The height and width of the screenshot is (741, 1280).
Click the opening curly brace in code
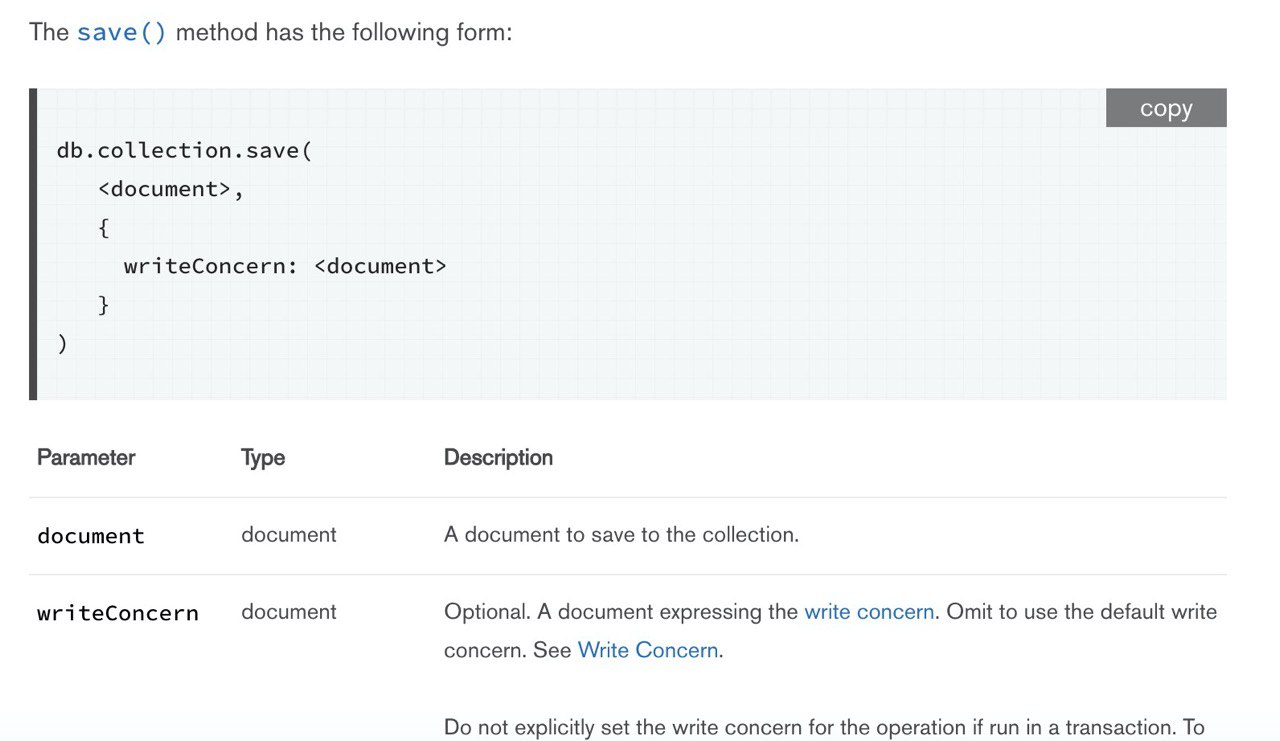[x=103, y=228]
